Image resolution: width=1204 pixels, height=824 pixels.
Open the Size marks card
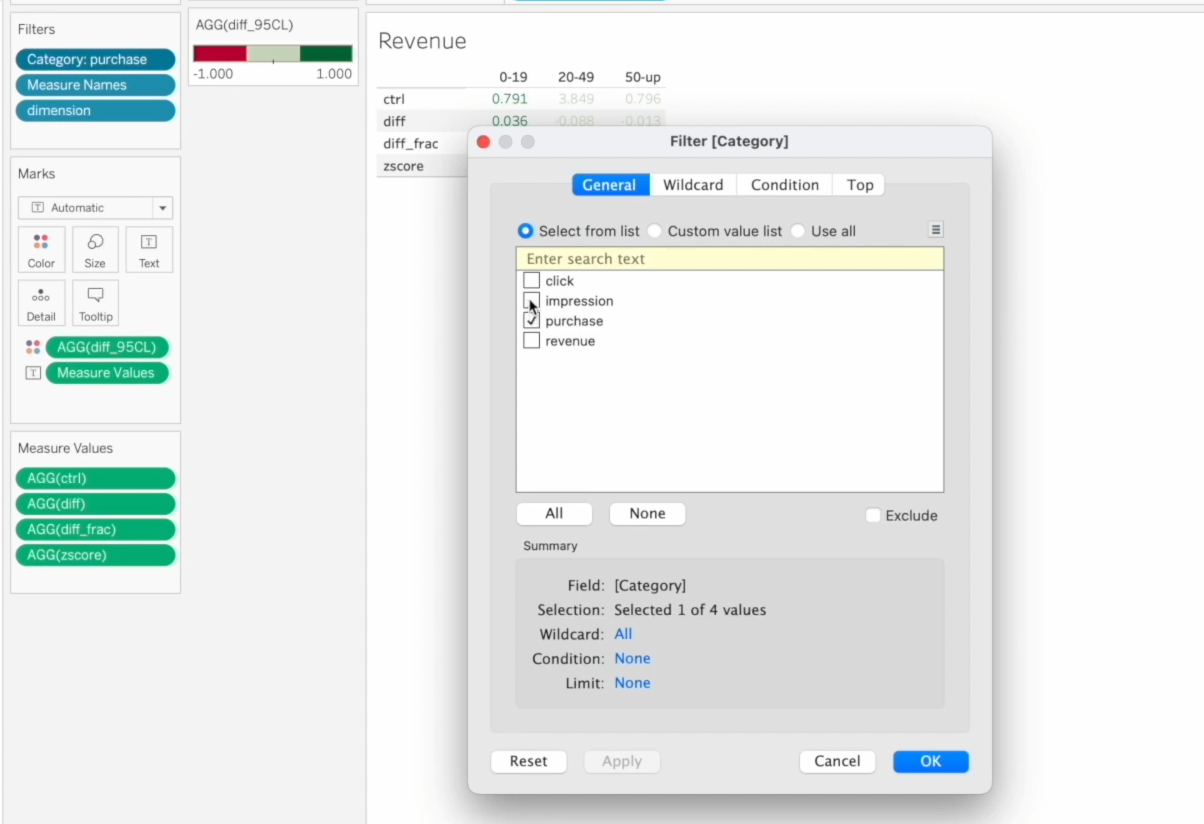[x=95, y=249]
